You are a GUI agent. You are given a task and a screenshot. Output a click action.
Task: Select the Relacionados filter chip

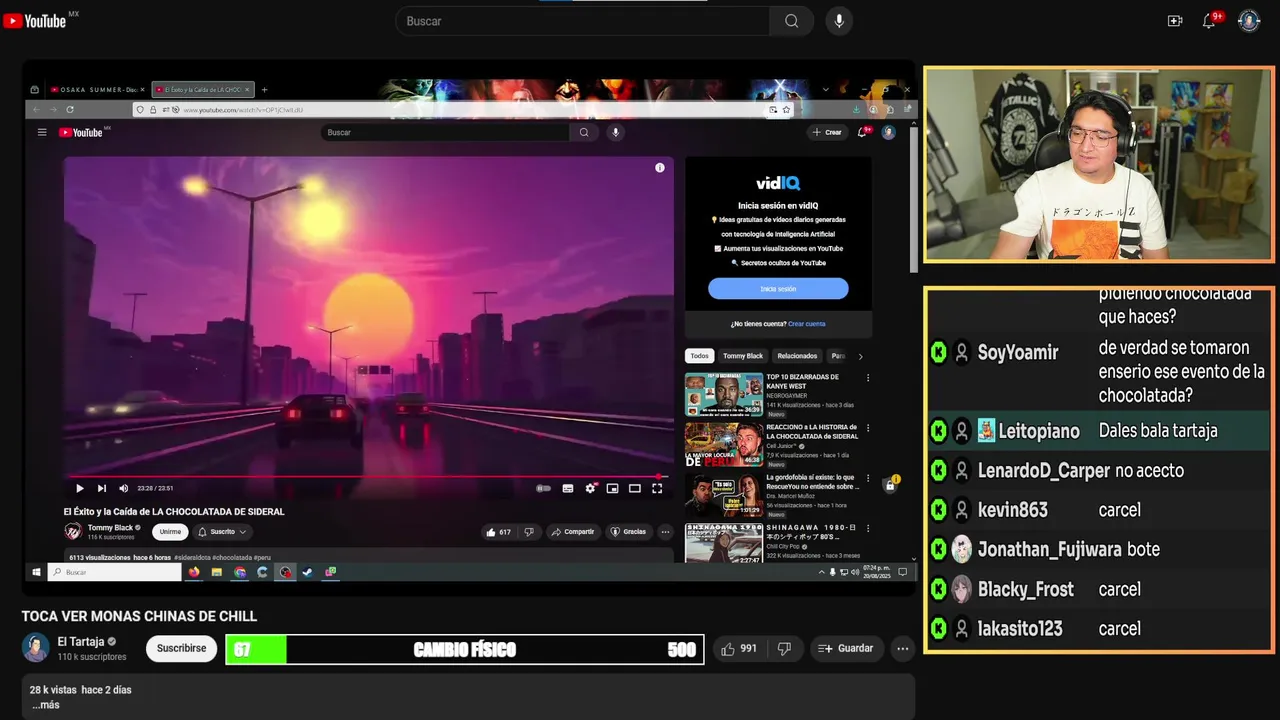point(797,356)
